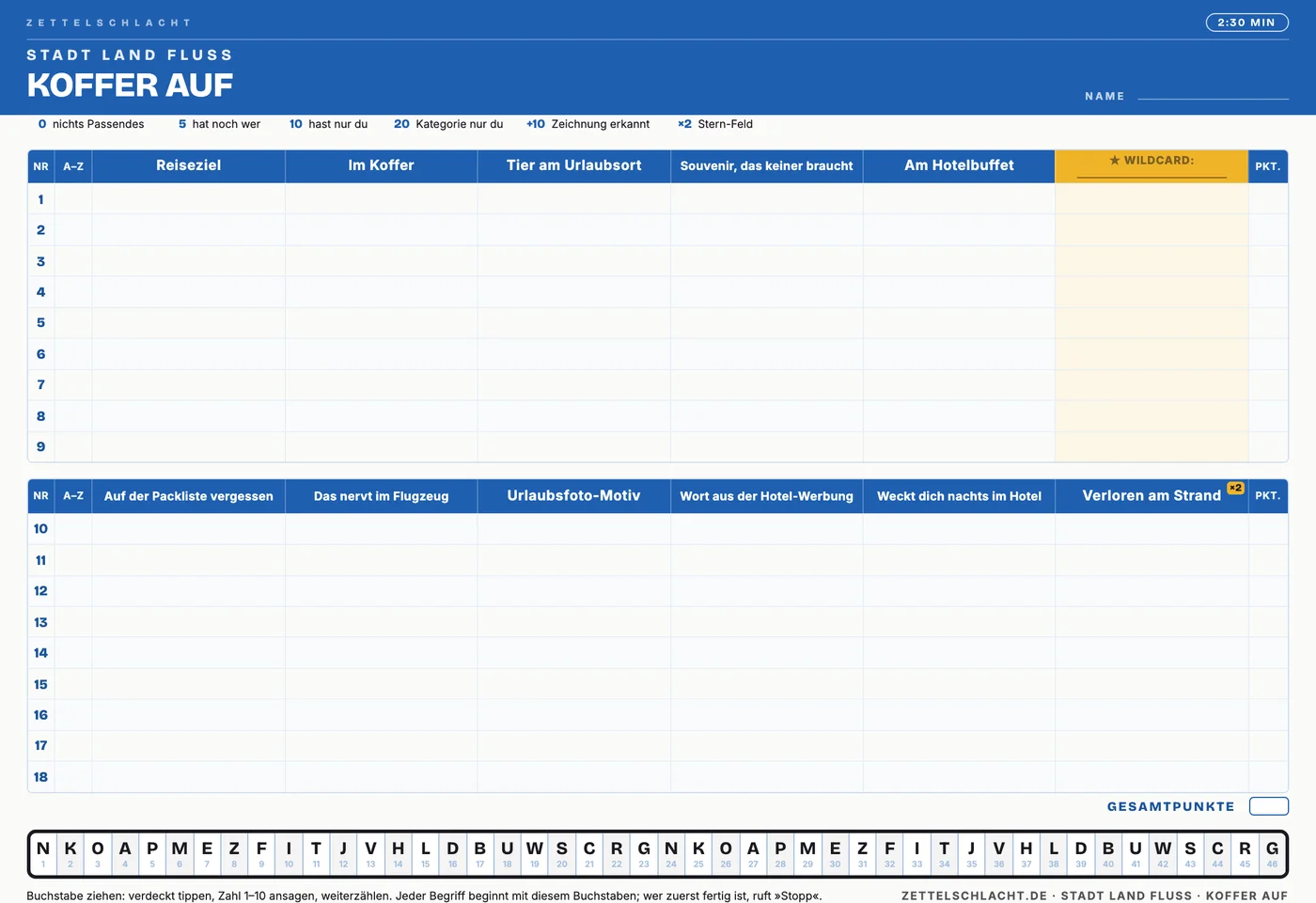Tap letter I numbered 10 in strip
The height and width of the screenshot is (903, 1316).
point(289,853)
